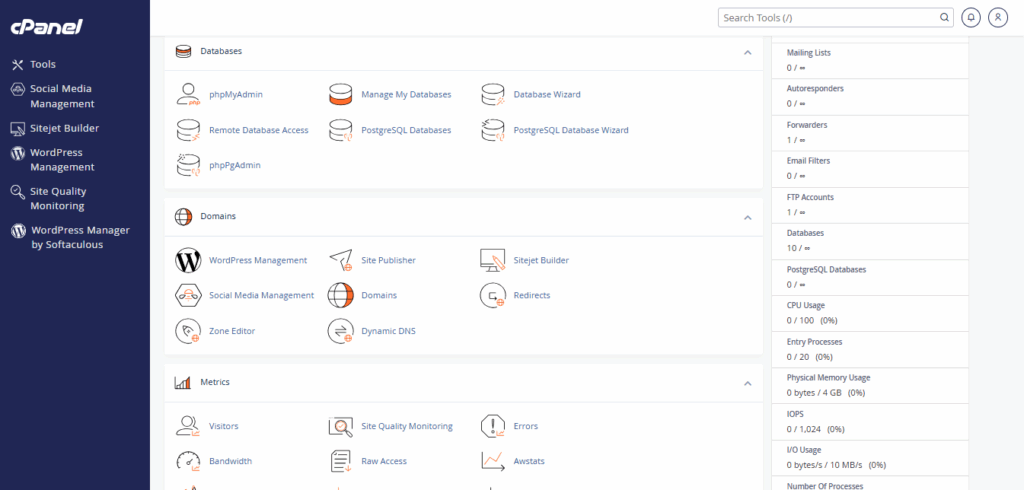Click the IOPS statistic label

coord(795,415)
